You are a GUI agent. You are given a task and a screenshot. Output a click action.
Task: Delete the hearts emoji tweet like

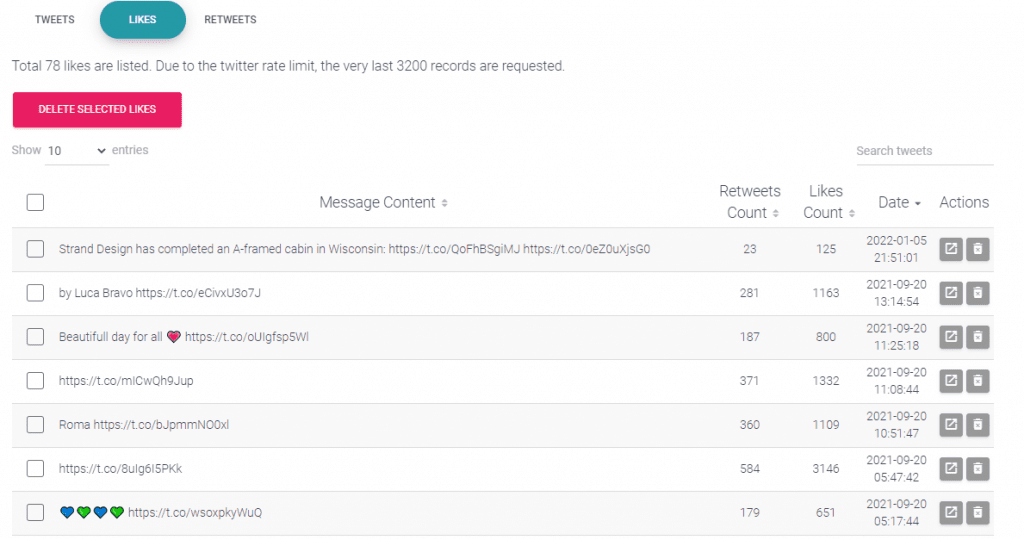(x=978, y=513)
